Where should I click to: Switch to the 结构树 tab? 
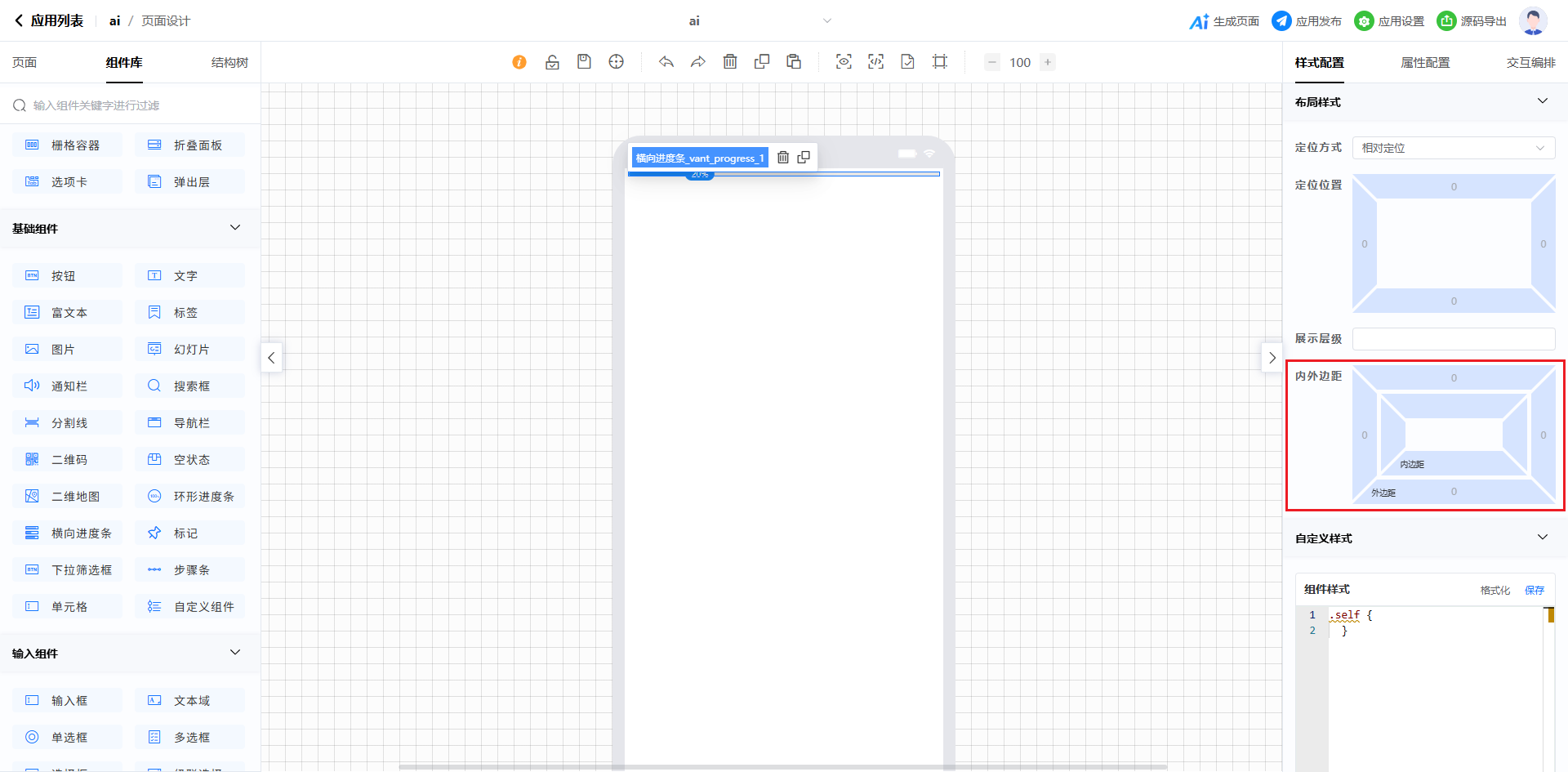[x=229, y=63]
